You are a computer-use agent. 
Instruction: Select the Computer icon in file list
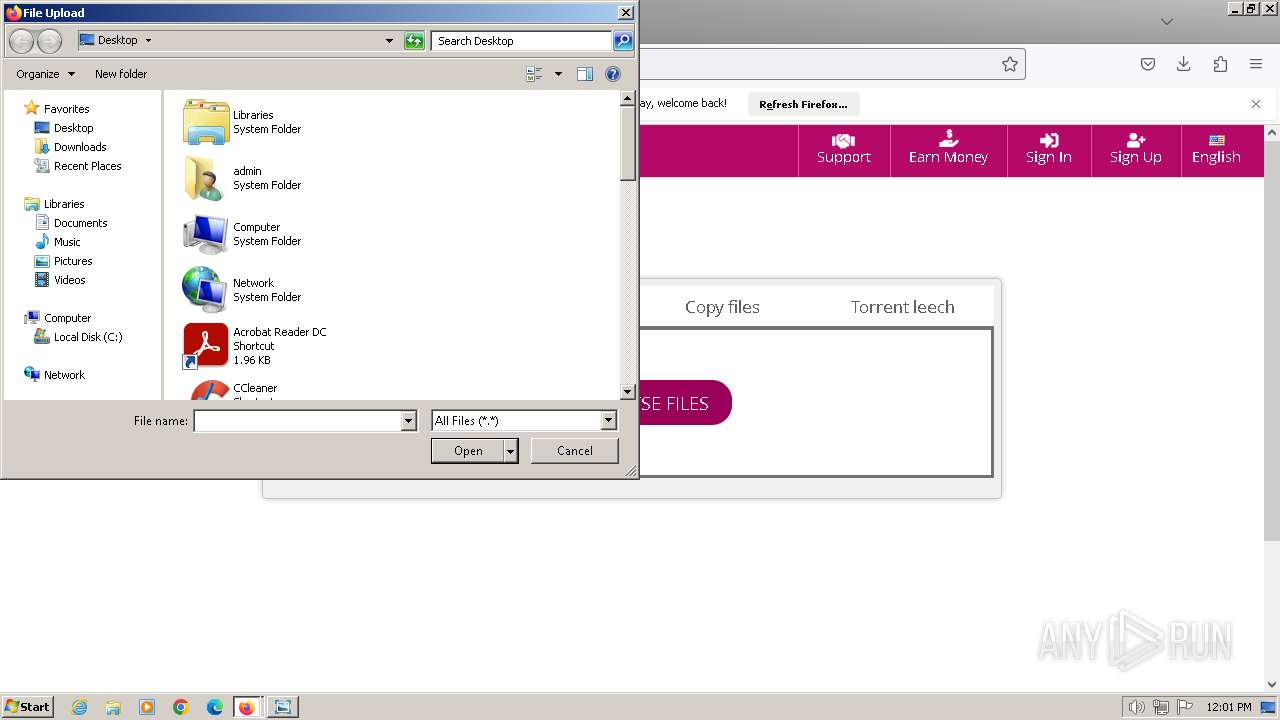[206, 234]
